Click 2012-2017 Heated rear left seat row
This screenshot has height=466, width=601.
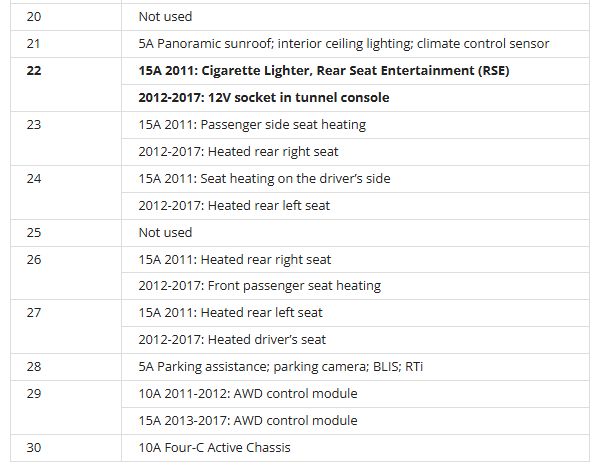(x=234, y=206)
